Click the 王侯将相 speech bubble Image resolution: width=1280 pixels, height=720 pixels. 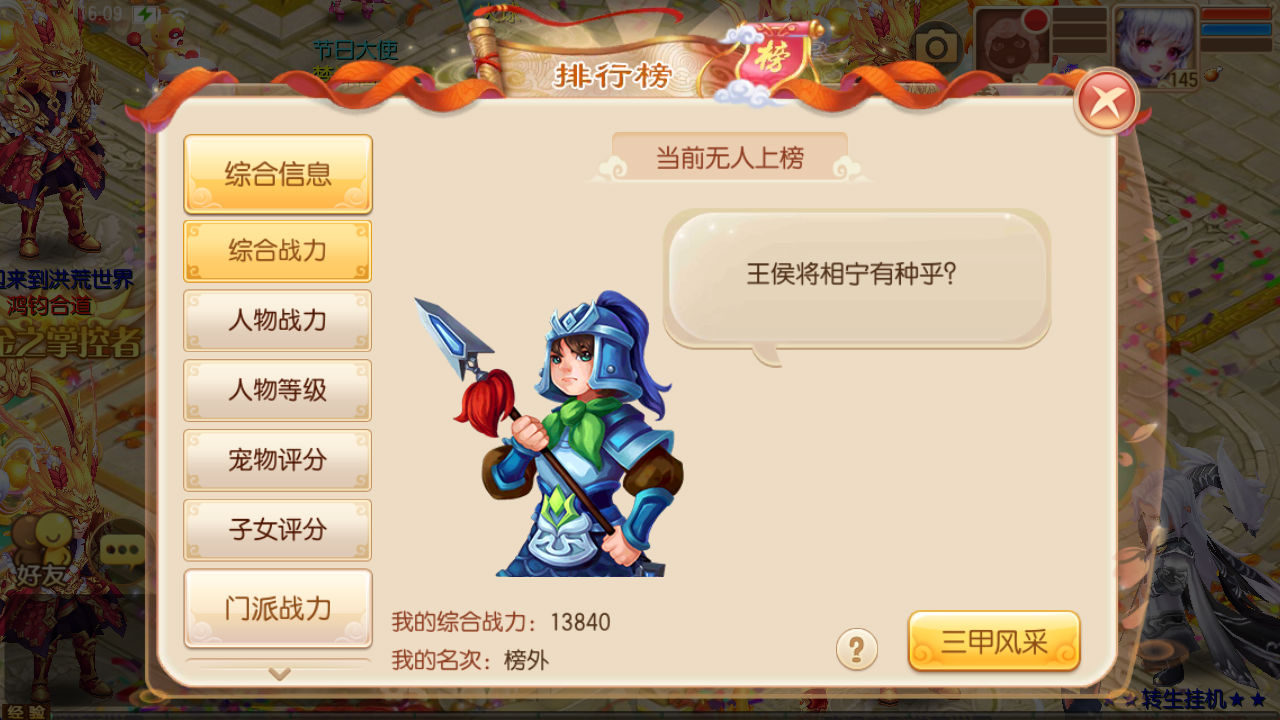[x=856, y=280]
